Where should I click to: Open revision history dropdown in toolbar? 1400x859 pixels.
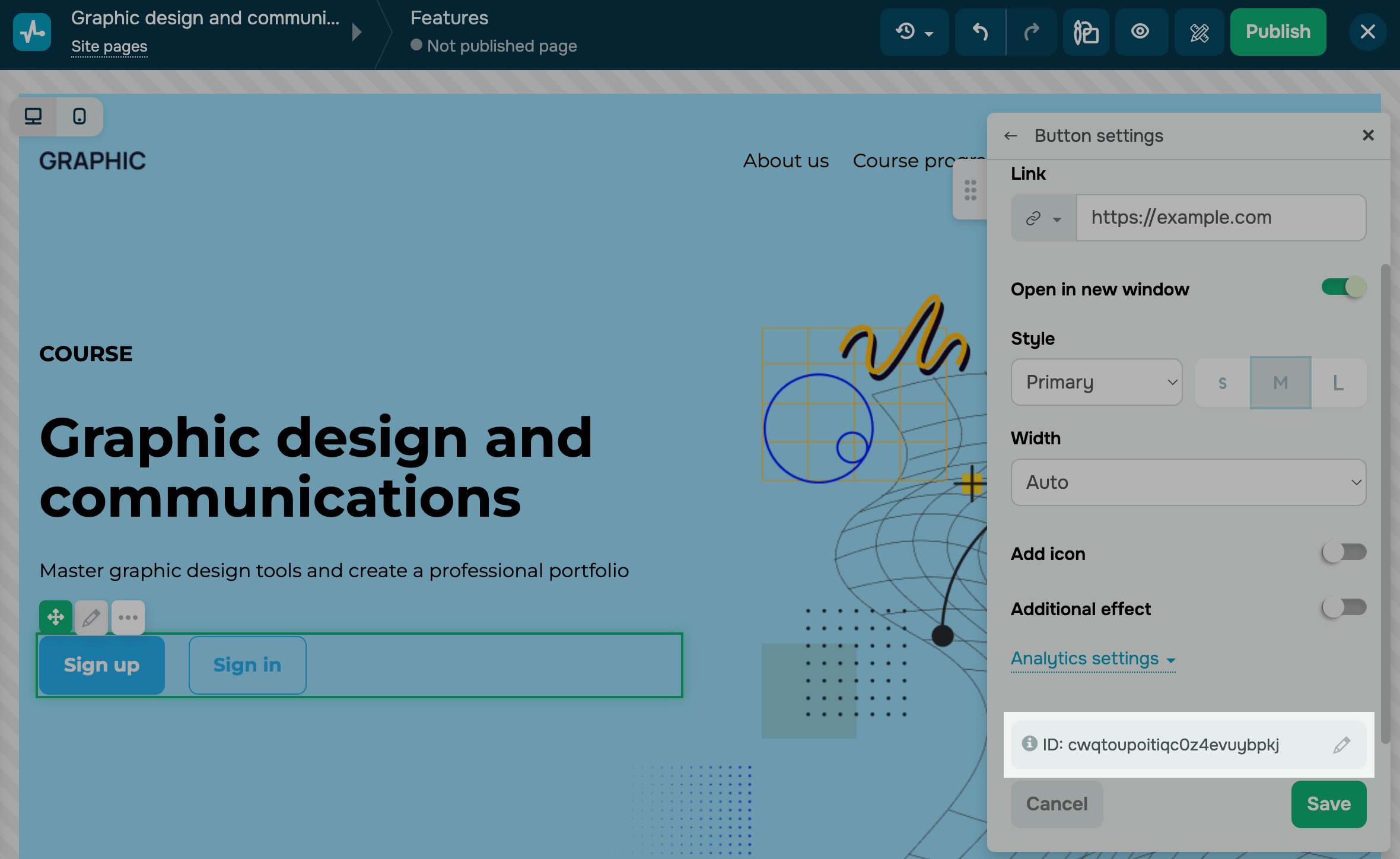tap(914, 32)
